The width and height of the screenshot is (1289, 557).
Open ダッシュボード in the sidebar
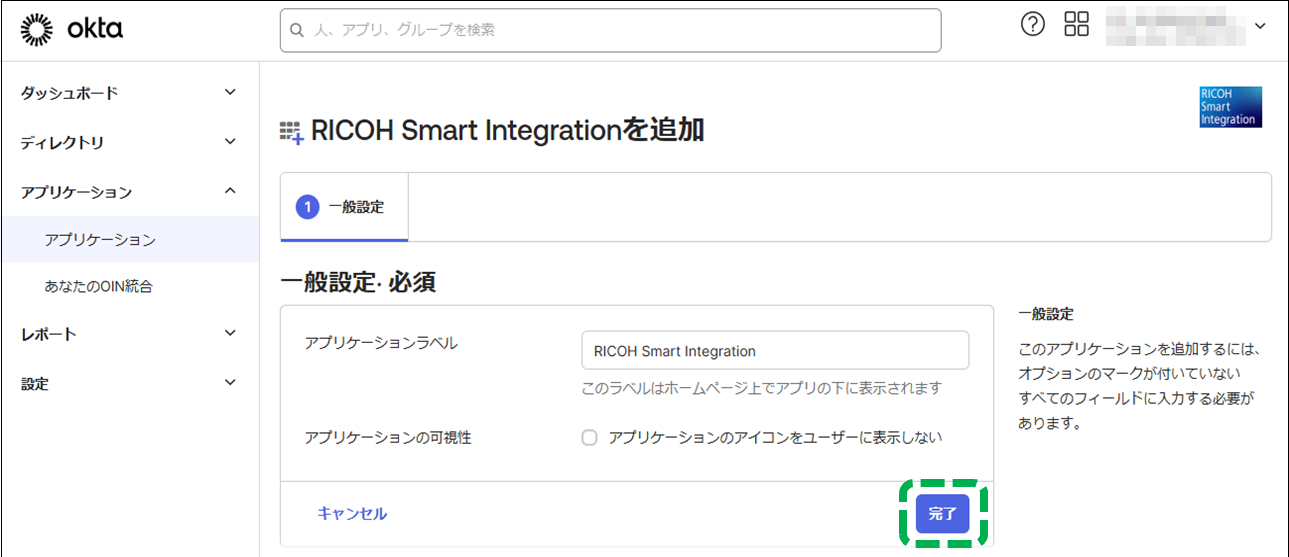(x=70, y=93)
